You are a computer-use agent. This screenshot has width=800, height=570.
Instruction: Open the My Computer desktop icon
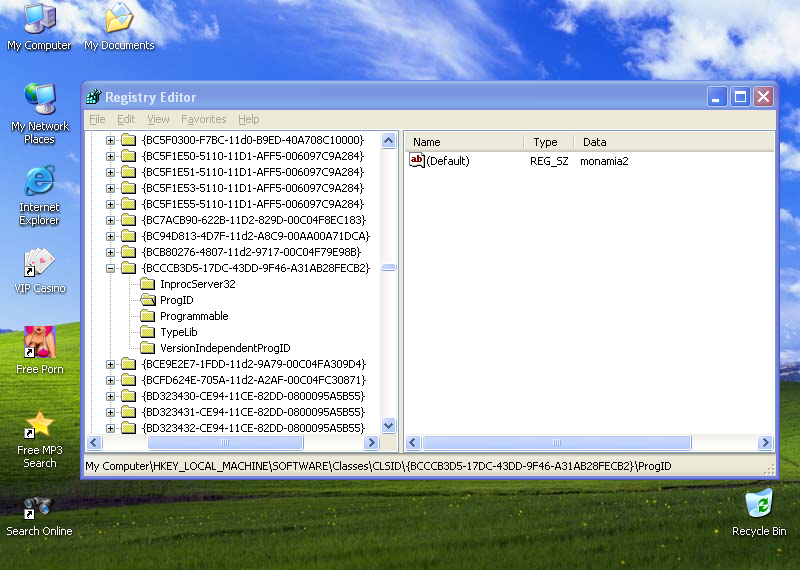(40, 18)
